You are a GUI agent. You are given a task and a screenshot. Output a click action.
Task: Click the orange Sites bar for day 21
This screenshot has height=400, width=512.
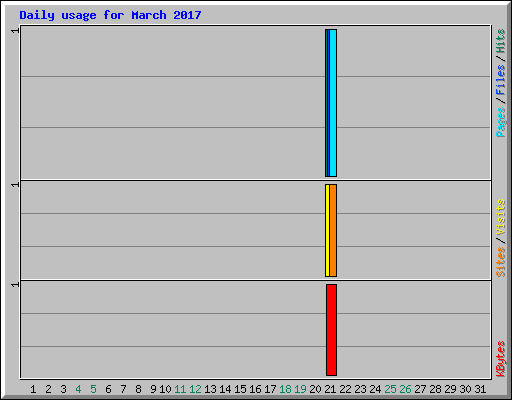click(333, 230)
